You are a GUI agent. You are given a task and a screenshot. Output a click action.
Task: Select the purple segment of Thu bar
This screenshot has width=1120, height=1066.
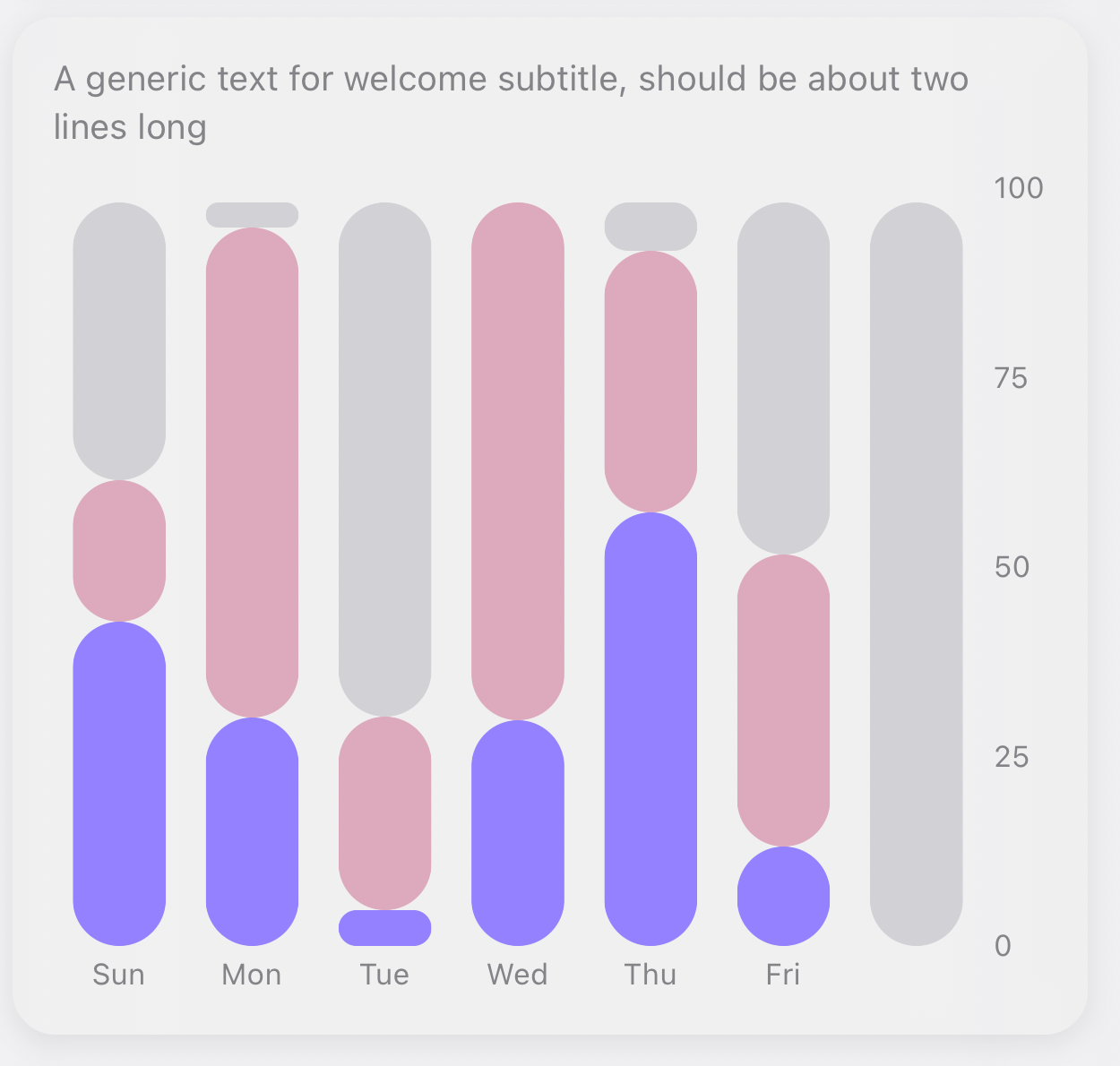650,728
